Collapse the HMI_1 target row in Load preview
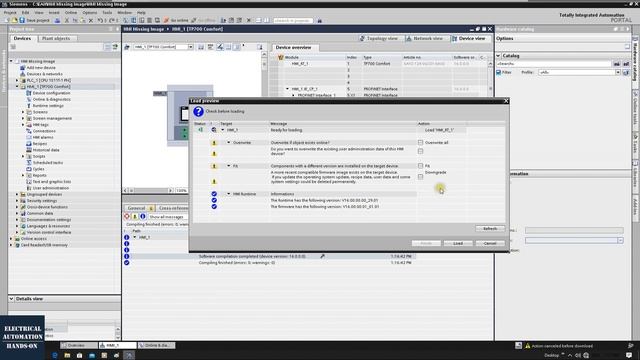 pyautogui.click(x=223, y=130)
